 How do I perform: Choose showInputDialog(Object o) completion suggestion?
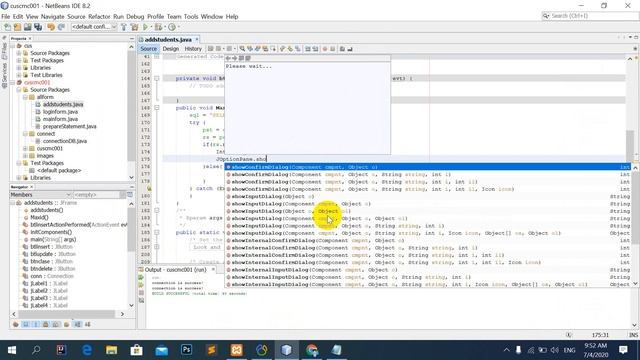pyautogui.click(x=428, y=196)
